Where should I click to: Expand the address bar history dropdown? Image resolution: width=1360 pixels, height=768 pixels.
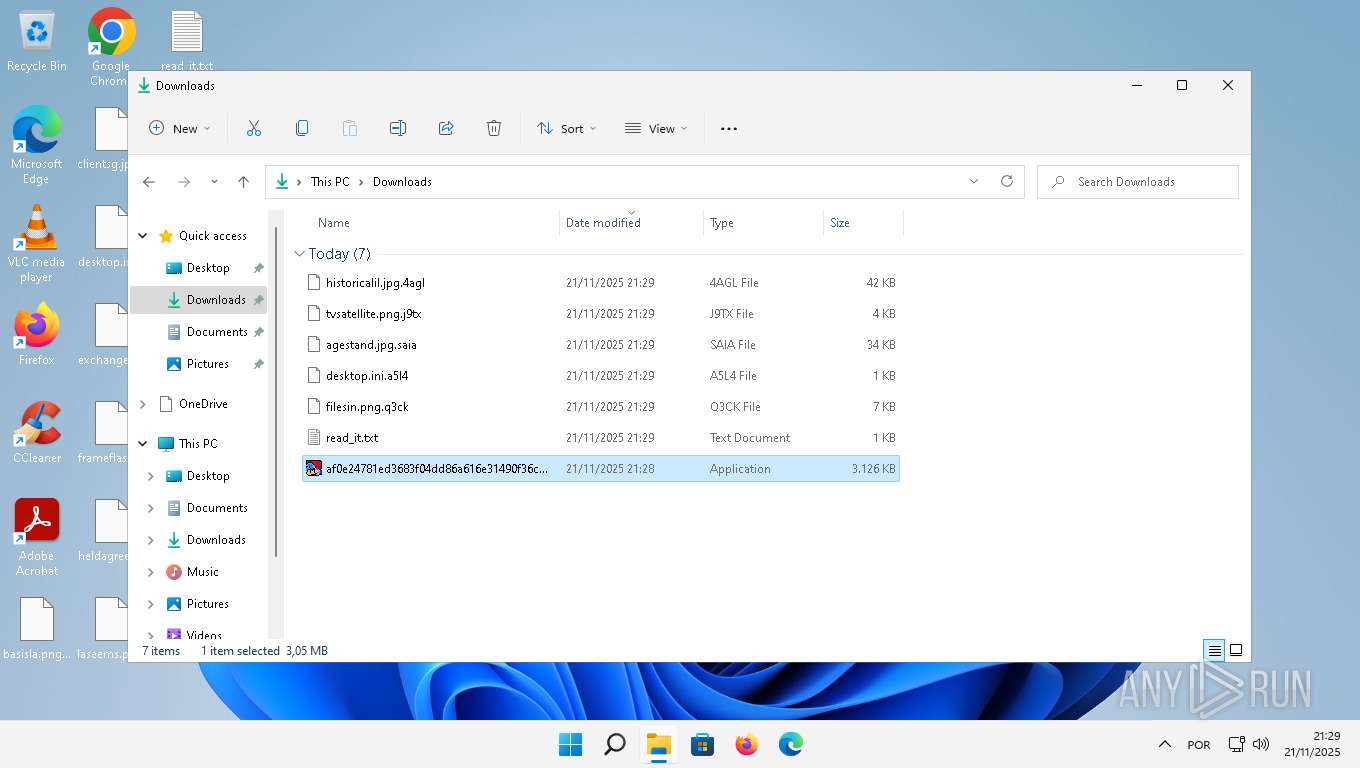tap(974, 182)
